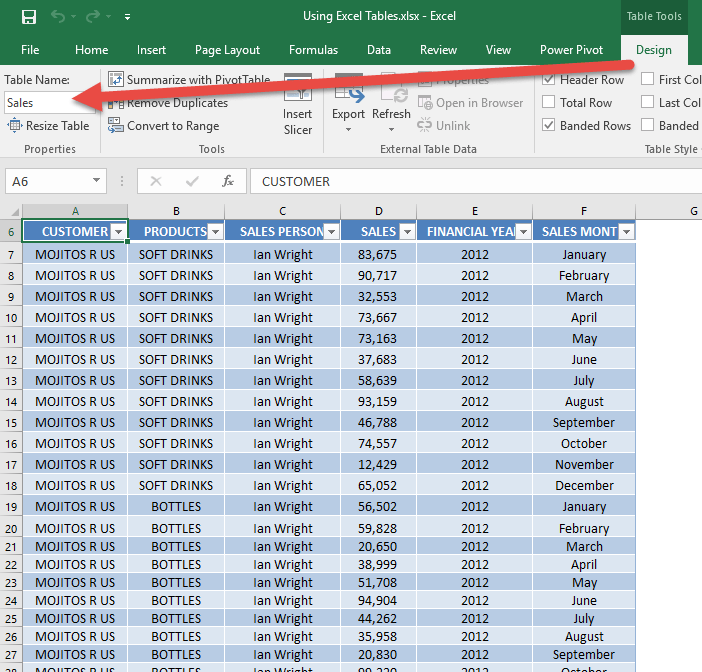This screenshot has width=702, height=672.
Task: Click the Refresh icon
Action: tap(393, 90)
